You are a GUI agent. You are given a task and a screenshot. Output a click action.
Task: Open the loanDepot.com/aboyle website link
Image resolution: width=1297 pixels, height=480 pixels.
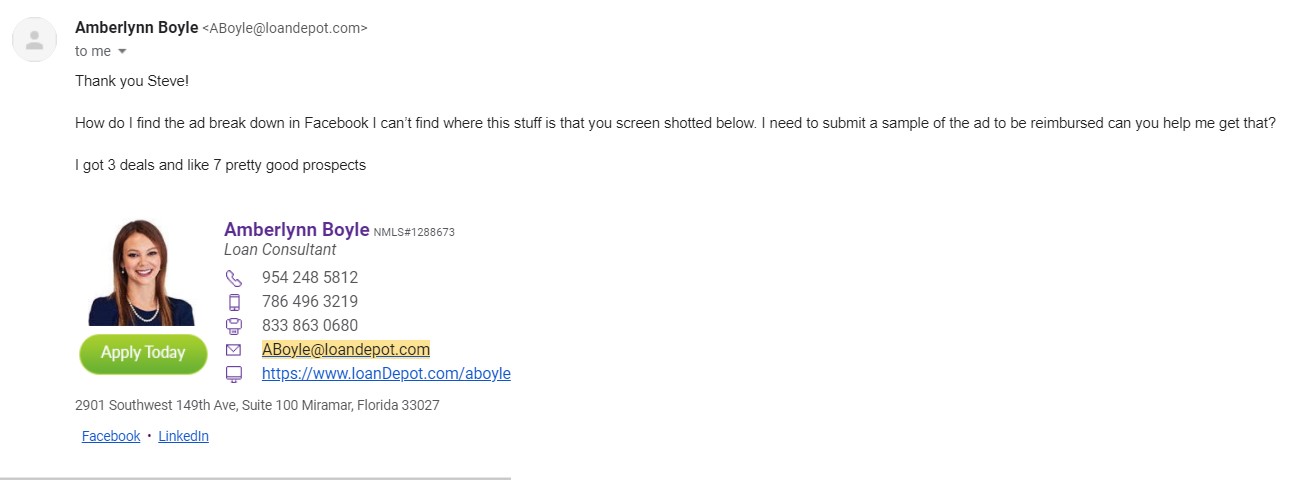coord(386,374)
